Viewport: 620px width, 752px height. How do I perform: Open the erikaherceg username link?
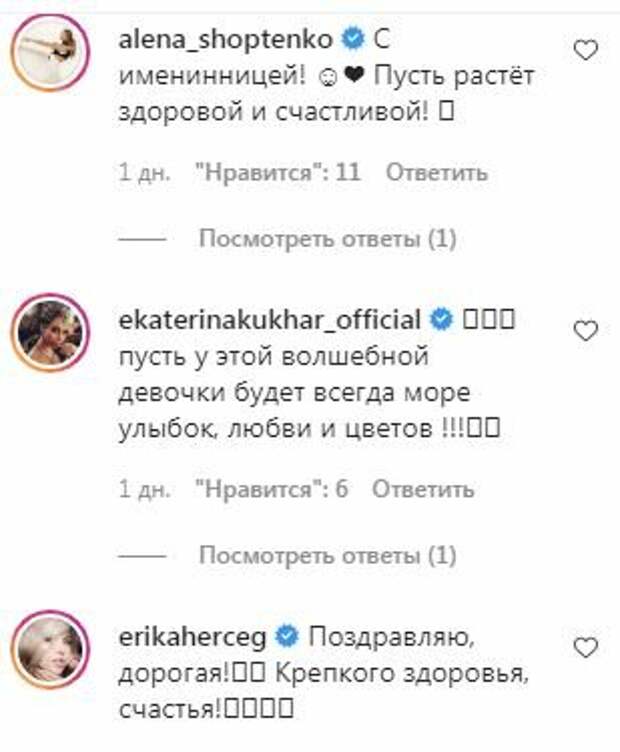(192, 638)
